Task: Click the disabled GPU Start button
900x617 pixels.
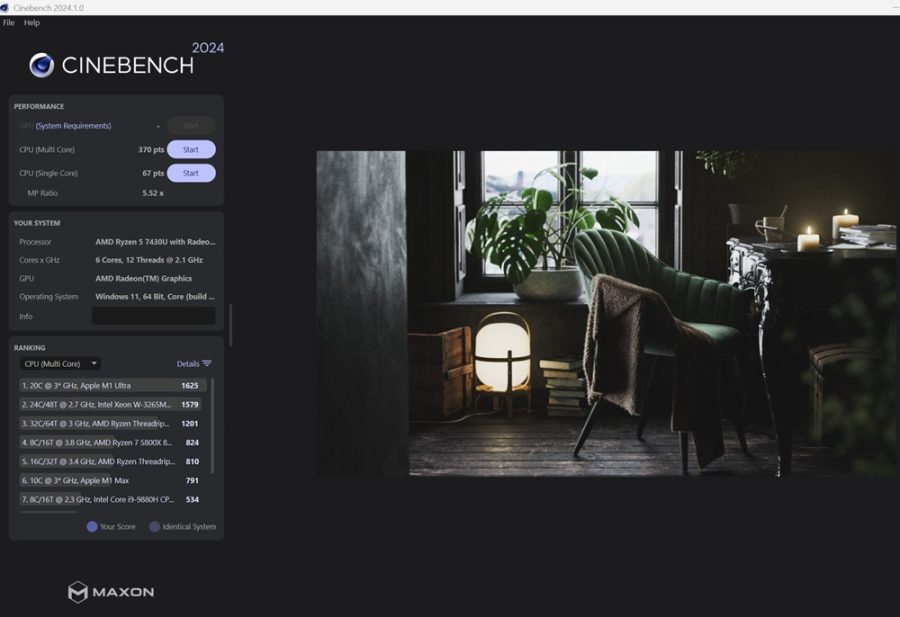Action: [x=191, y=126]
